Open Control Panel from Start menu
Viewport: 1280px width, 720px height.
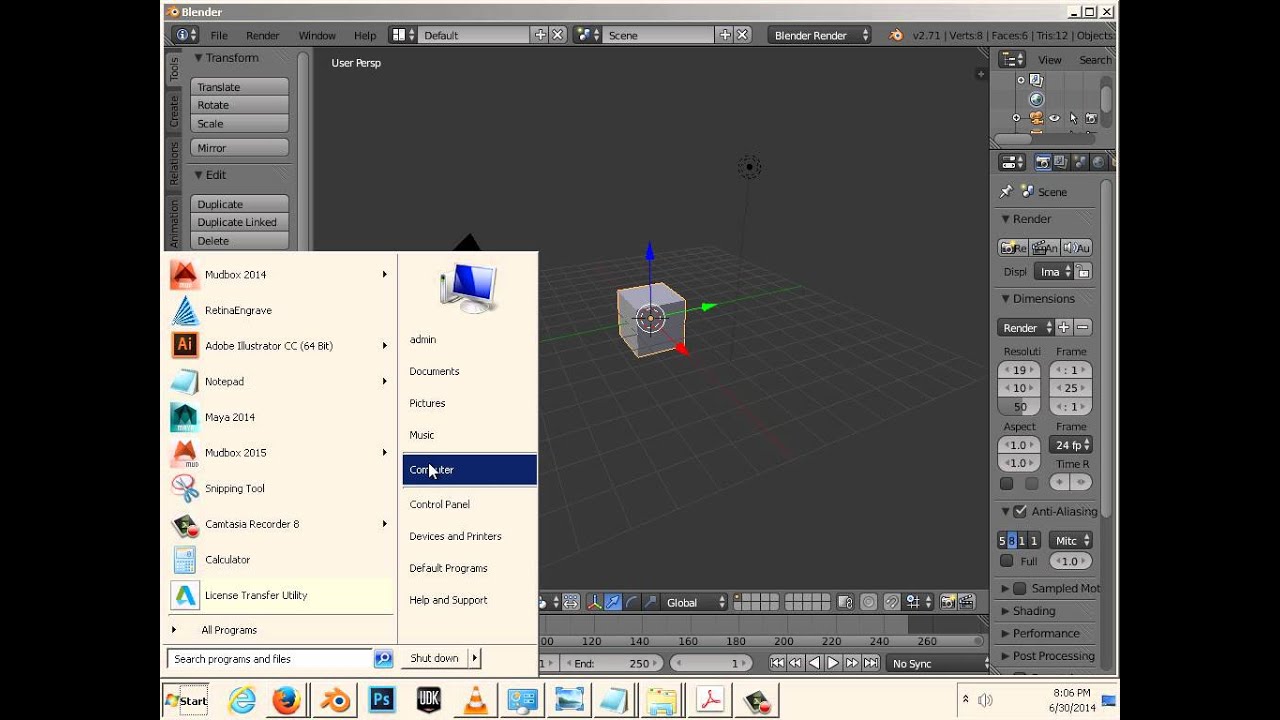click(x=469, y=504)
